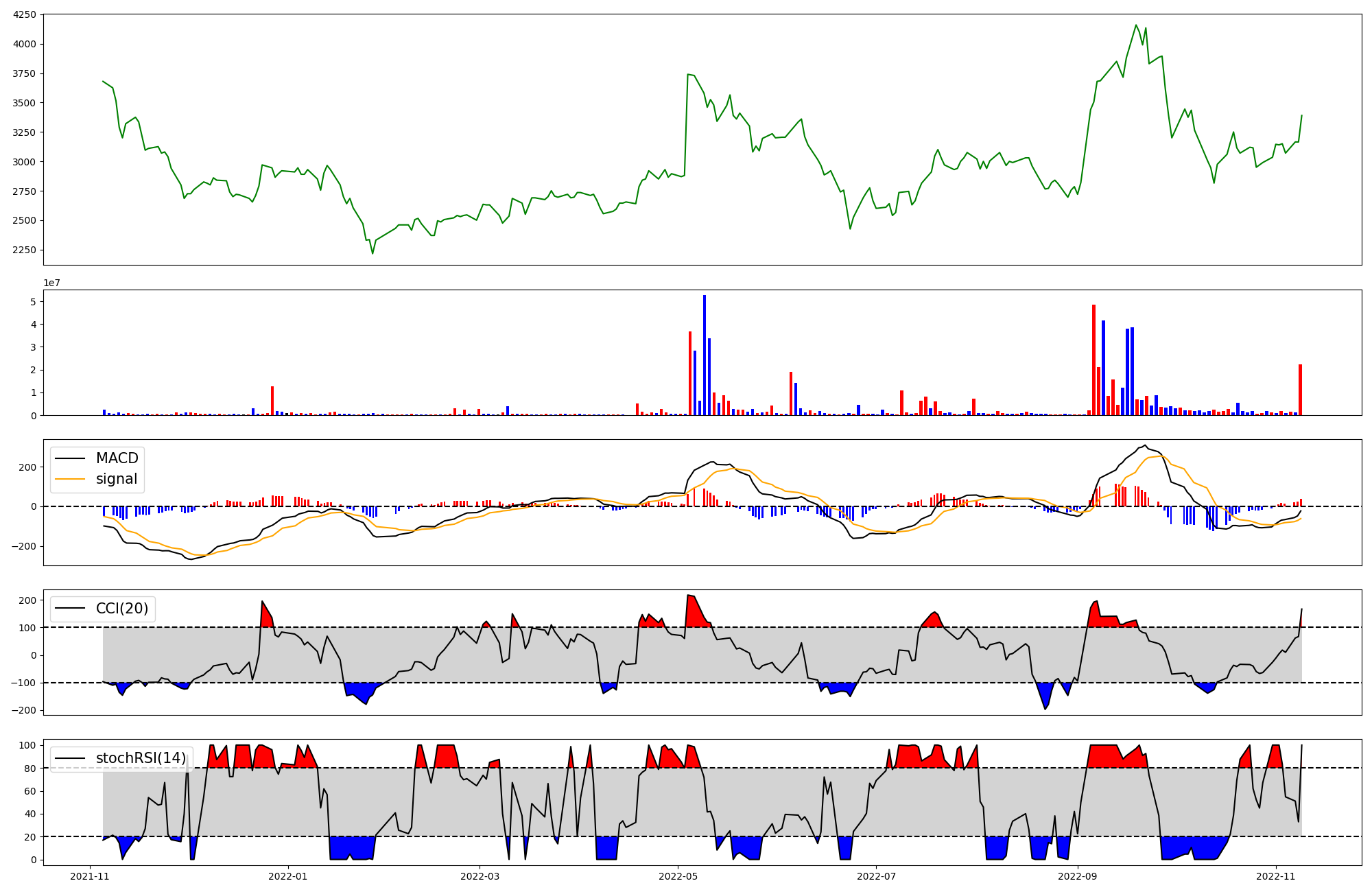
Task: Click the -200 tick on the CCI axis
Action: coord(23,710)
